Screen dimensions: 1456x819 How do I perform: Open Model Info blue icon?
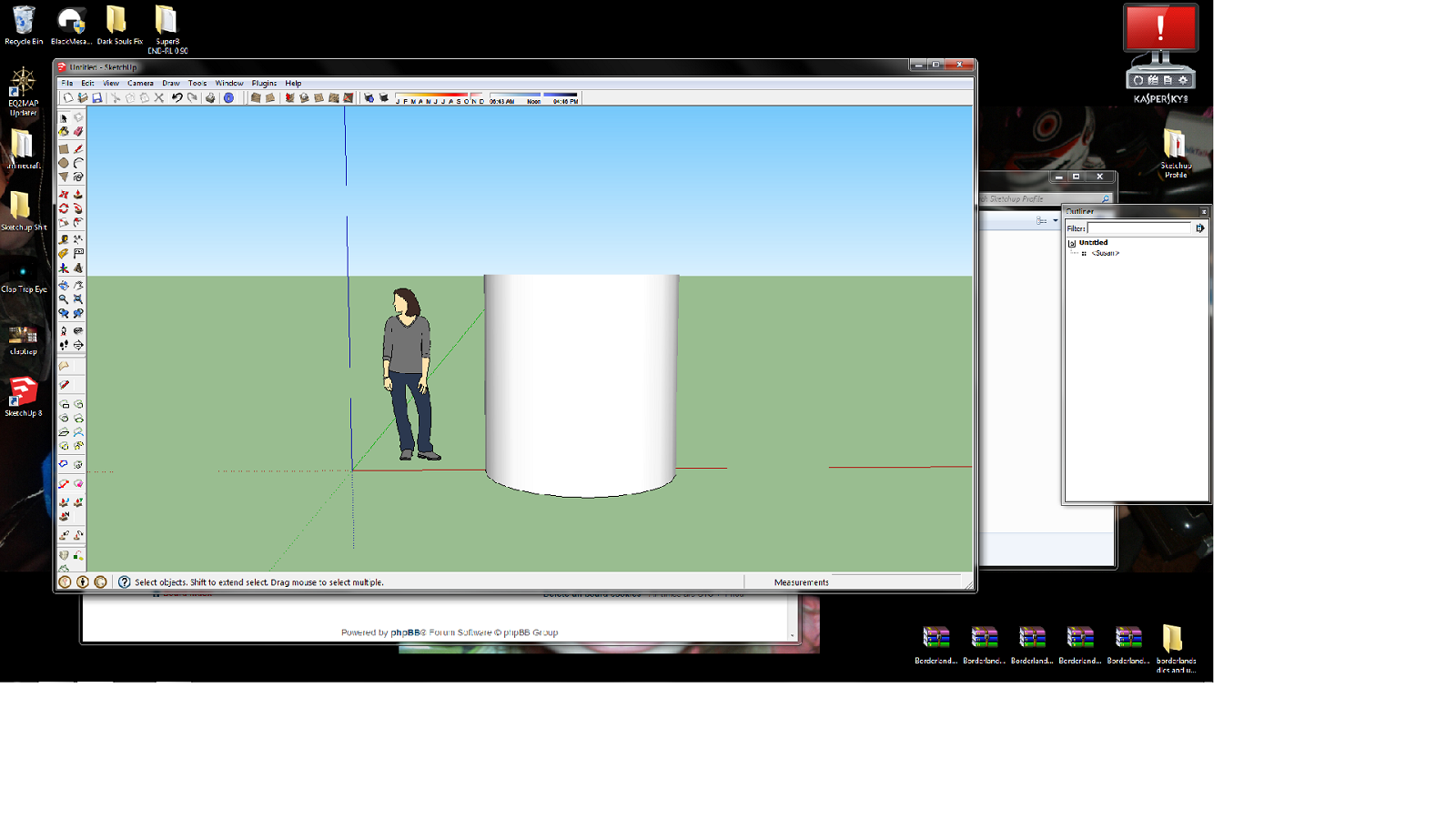(x=228, y=97)
